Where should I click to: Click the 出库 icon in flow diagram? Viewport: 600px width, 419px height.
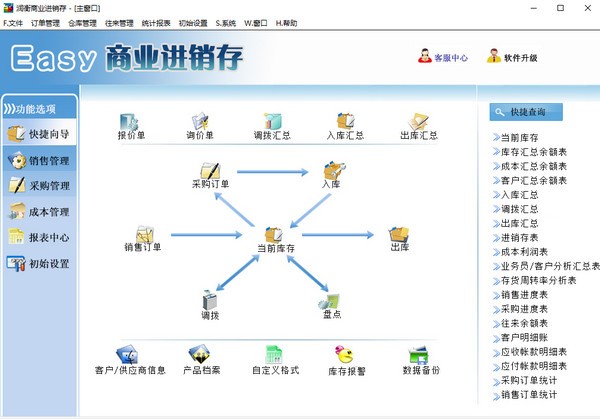[399, 239]
